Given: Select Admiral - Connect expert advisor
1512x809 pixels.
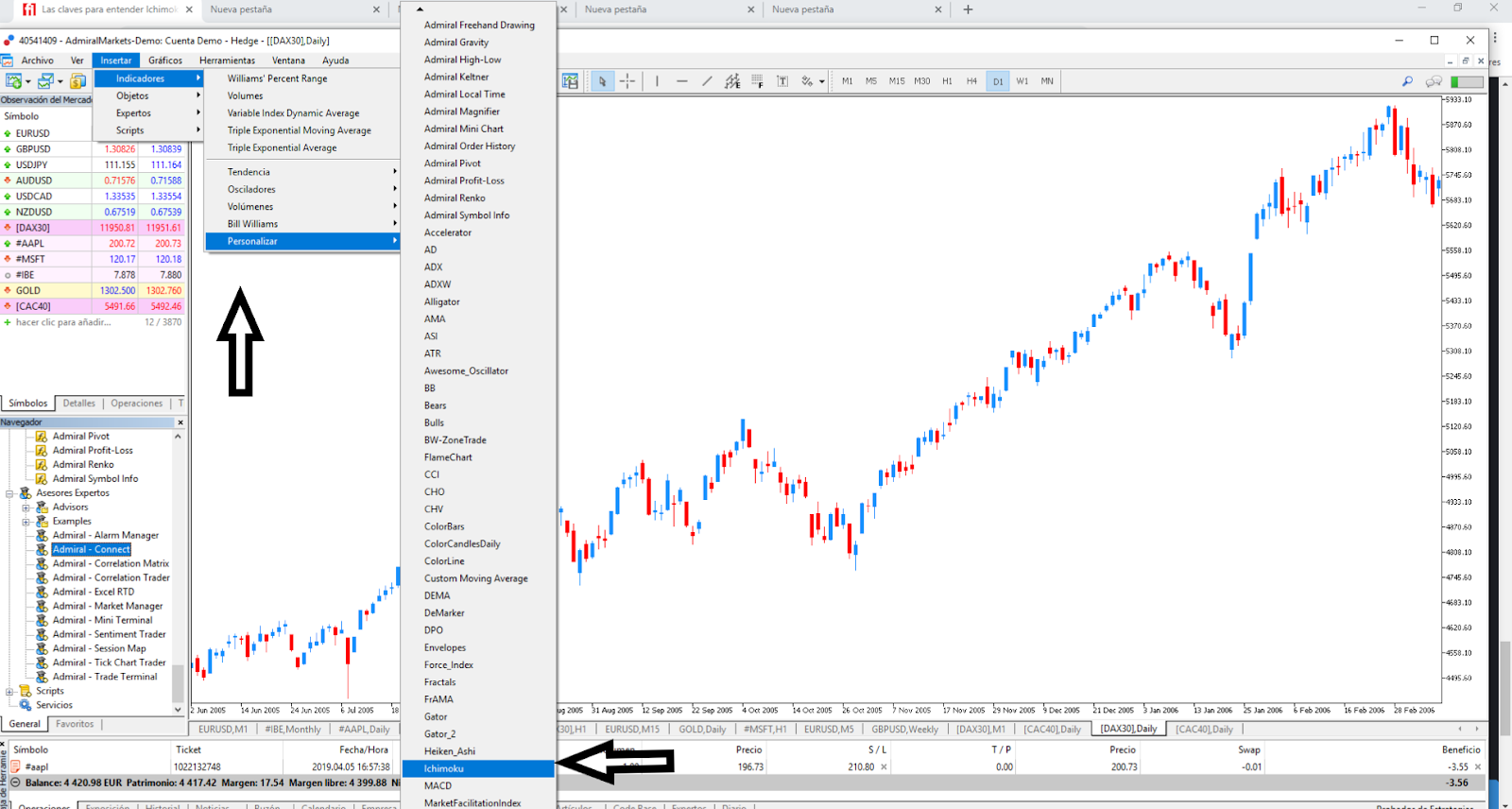Looking at the screenshot, I should pos(92,549).
